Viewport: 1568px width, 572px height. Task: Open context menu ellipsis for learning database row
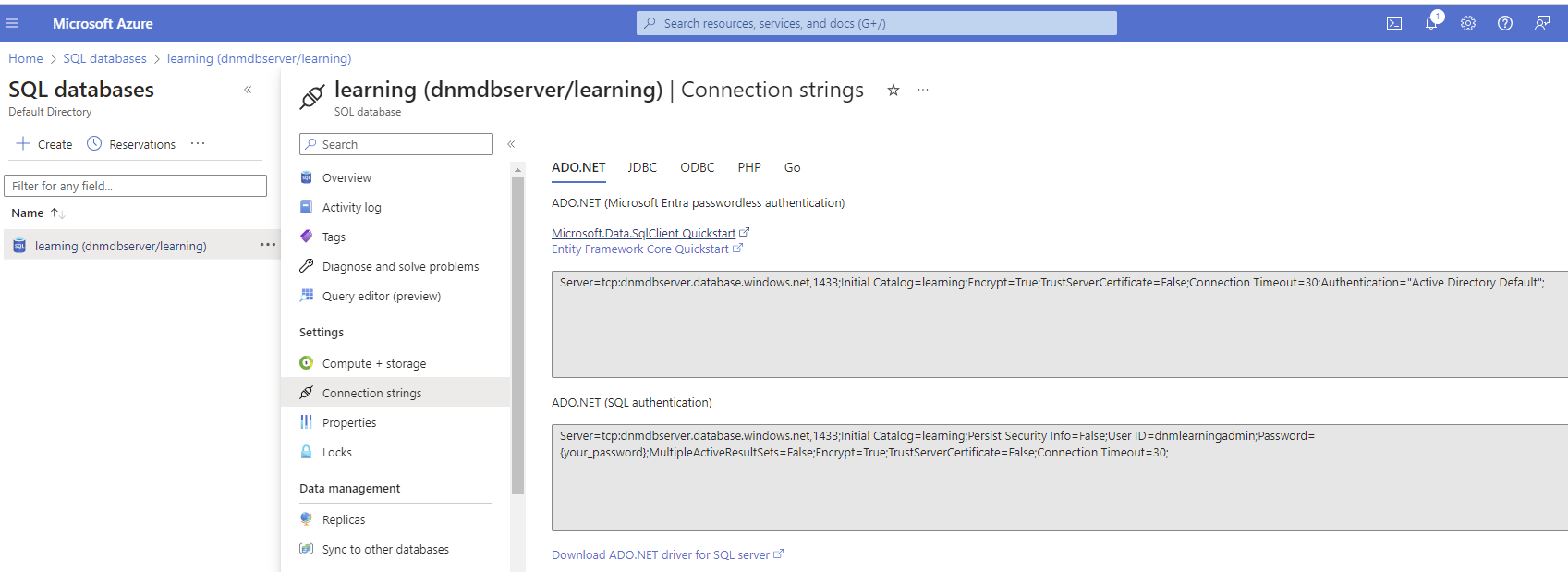click(x=268, y=245)
